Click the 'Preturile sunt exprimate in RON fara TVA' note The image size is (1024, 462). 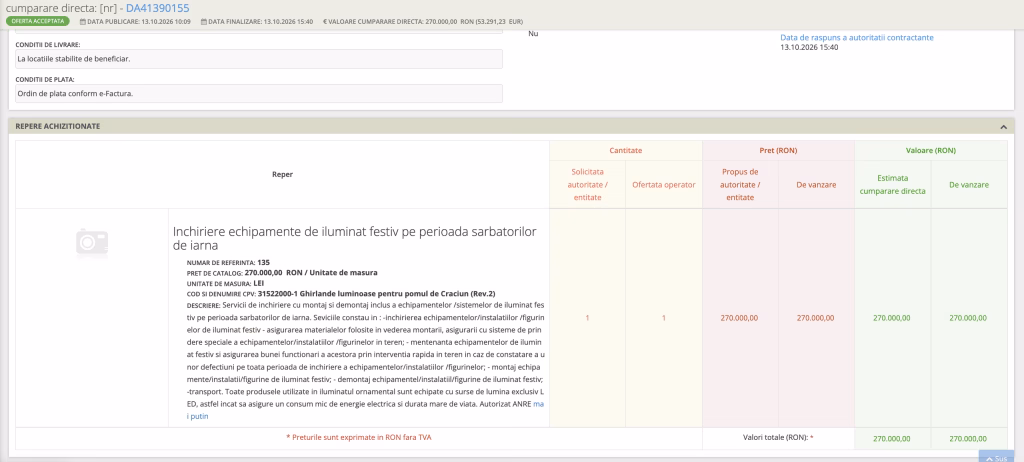point(359,437)
